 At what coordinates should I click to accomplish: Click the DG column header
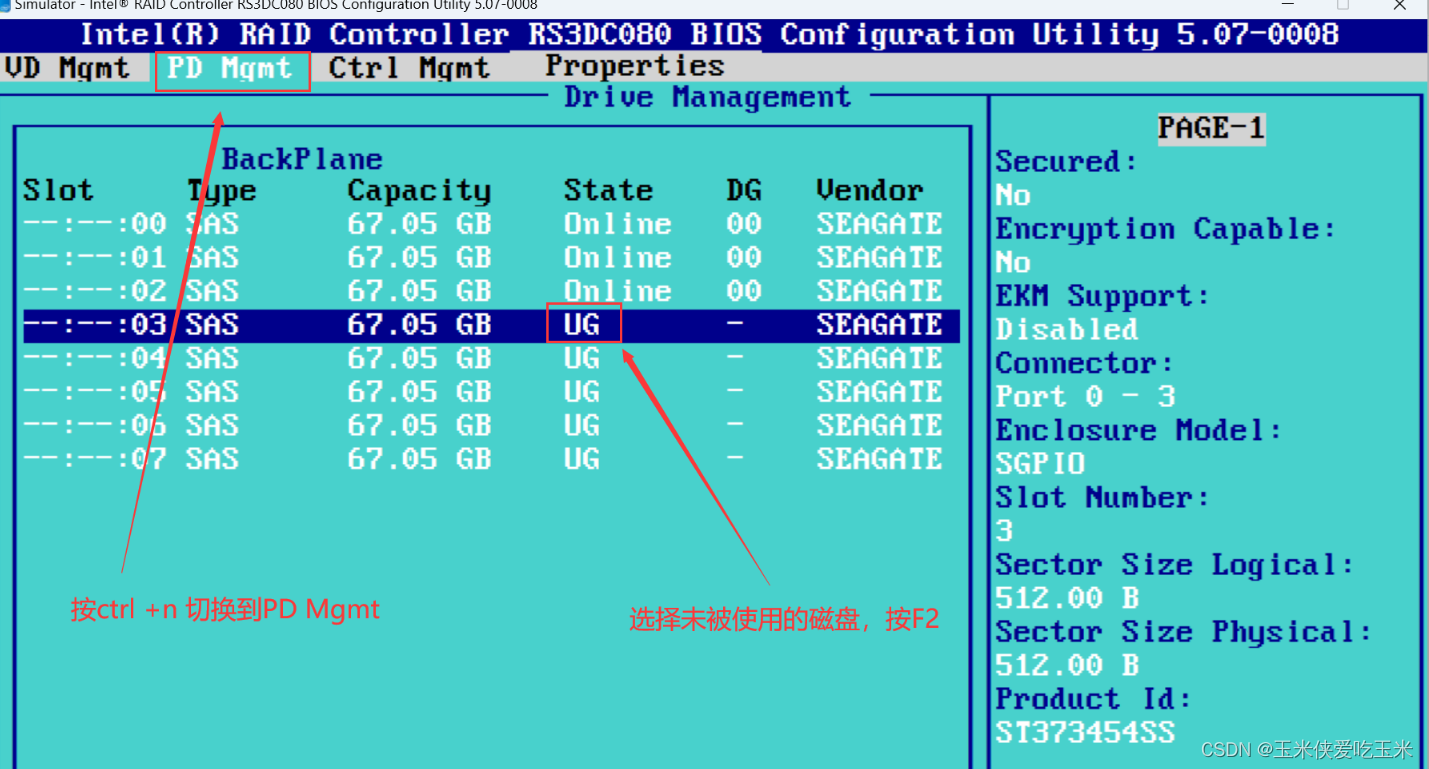(x=744, y=190)
